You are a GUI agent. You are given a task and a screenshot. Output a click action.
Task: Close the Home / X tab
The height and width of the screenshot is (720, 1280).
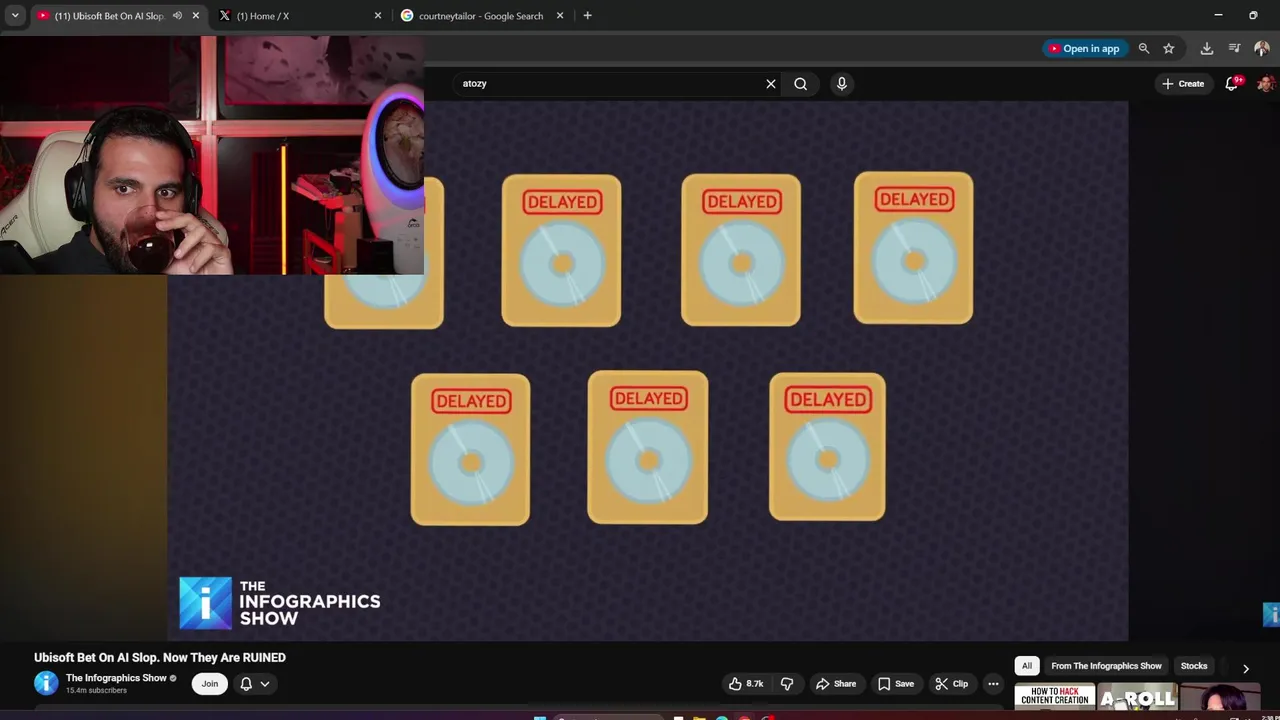[378, 16]
